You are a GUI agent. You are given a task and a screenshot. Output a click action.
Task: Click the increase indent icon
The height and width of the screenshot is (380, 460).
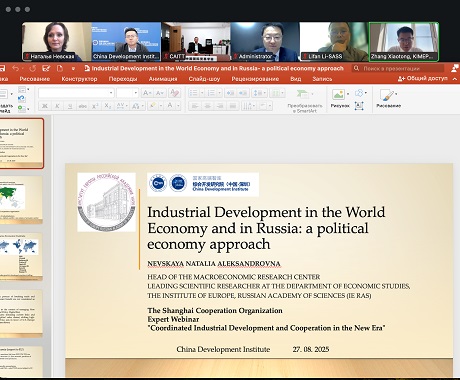pos(243,93)
